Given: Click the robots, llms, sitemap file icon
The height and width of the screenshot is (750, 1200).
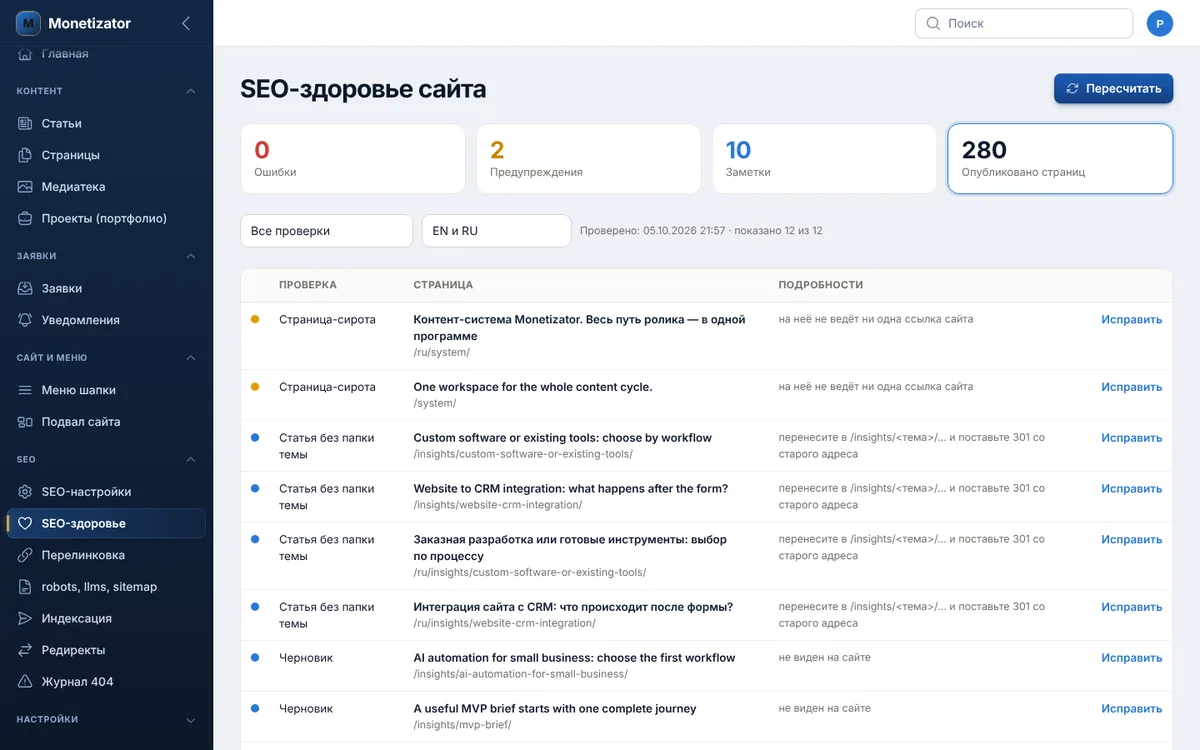Looking at the screenshot, I should 25,587.
